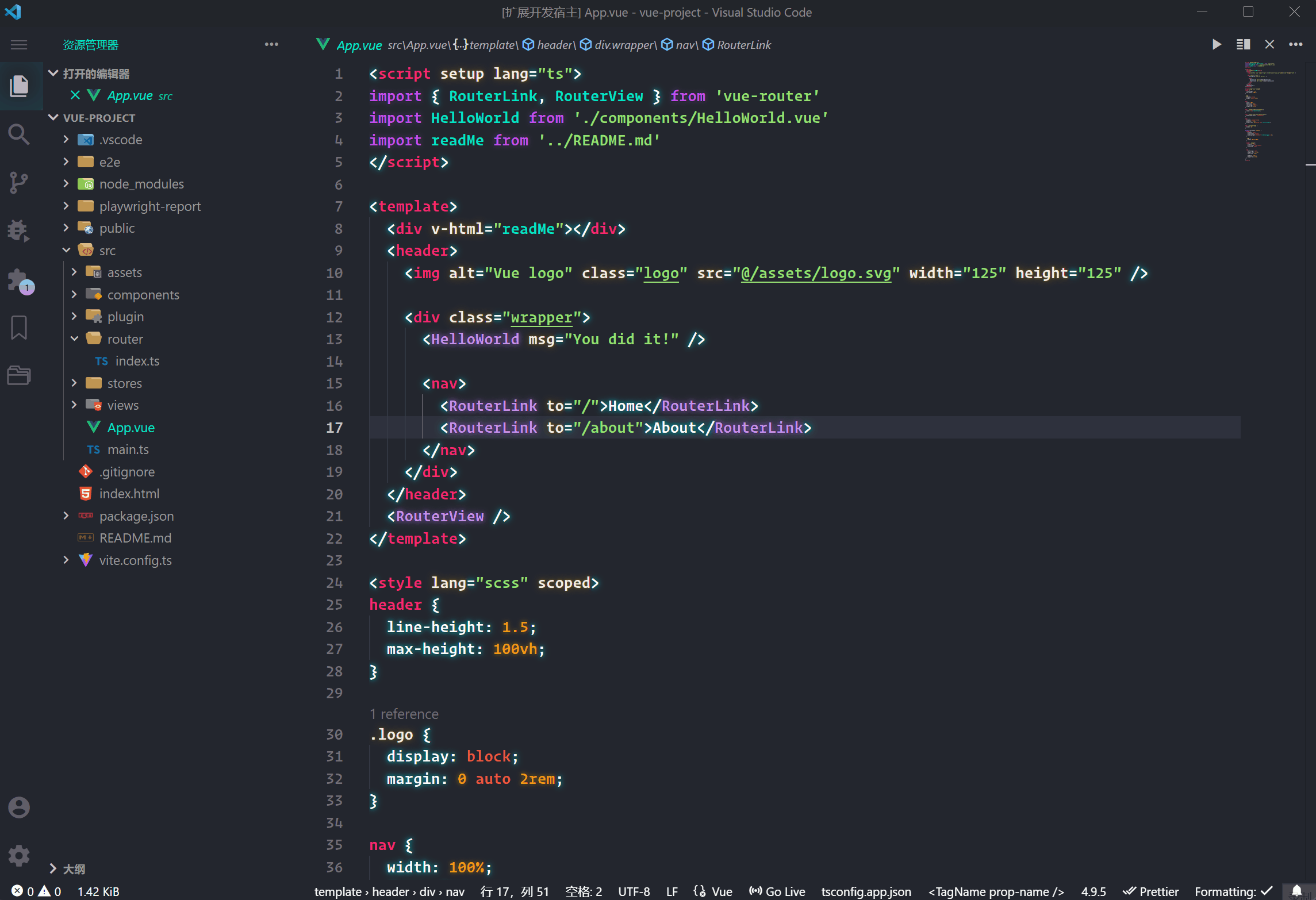This screenshot has height=900, width=1316.
Task: Expand the Outline section at the bottom
Action: pos(53,868)
